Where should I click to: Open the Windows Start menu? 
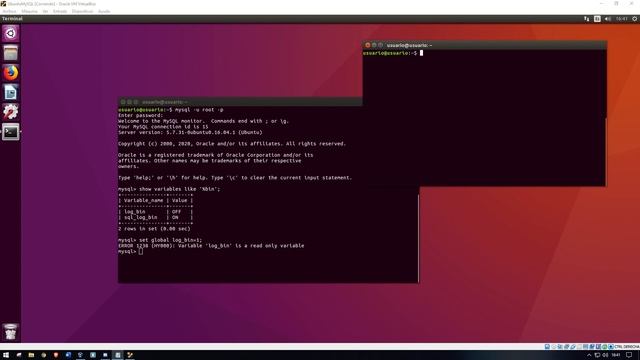[x=6, y=355]
